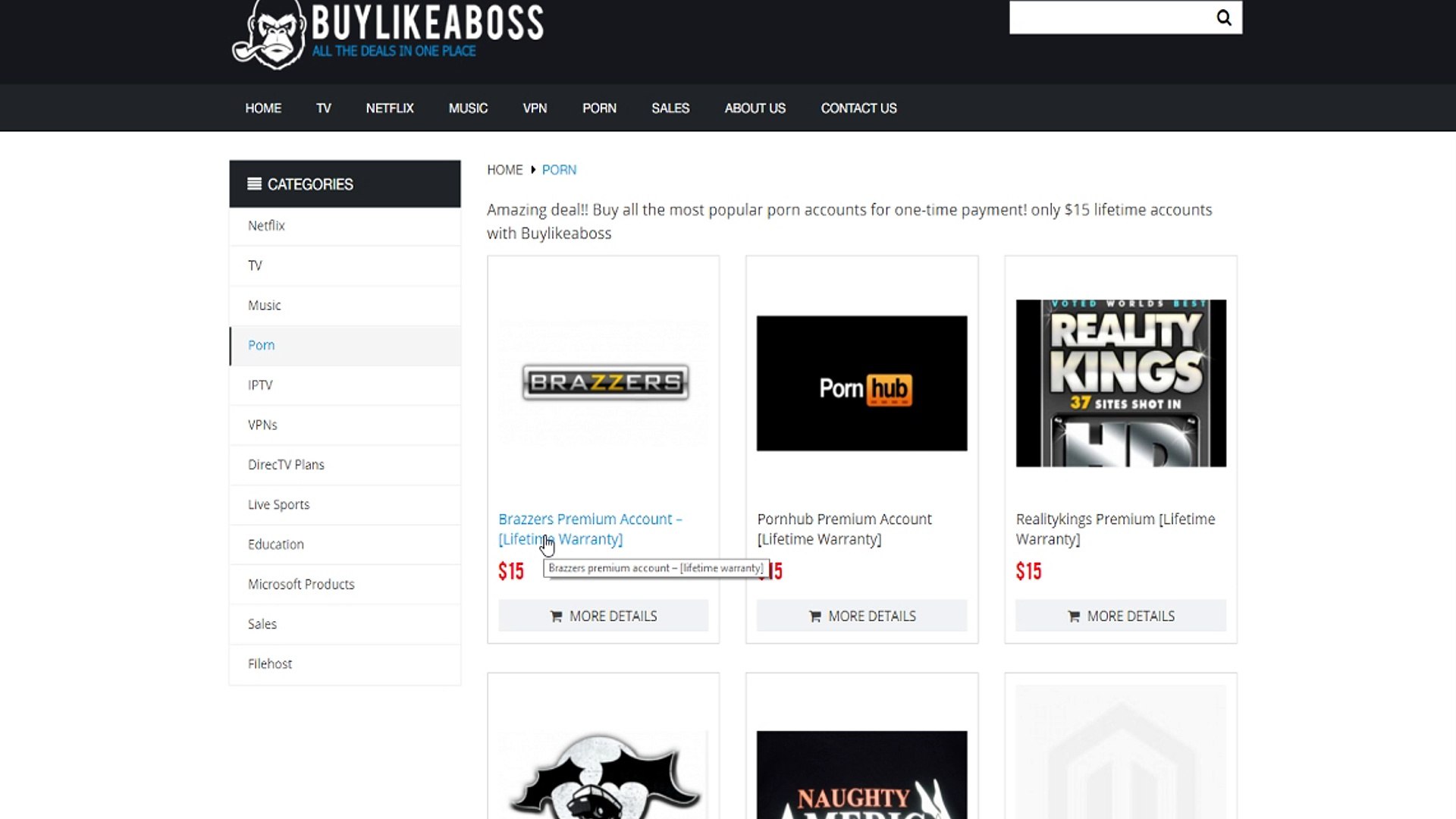Image resolution: width=1456 pixels, height=819 pixels.
Task: Open the Reality Kings product image
Action: click(1120, 383)
